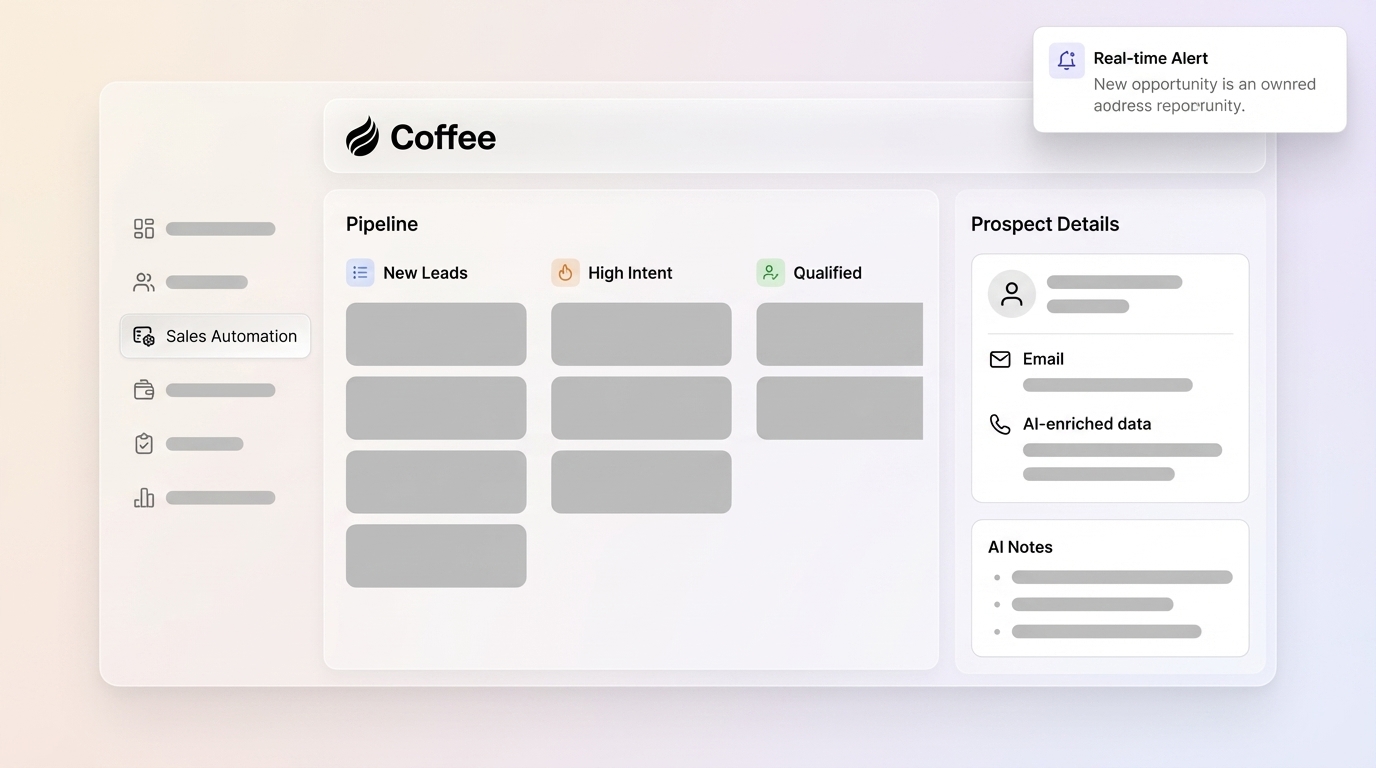This screenshot has width=1376, height=768.
Task: Click the last card in New Leads
Action: (436, 556)
